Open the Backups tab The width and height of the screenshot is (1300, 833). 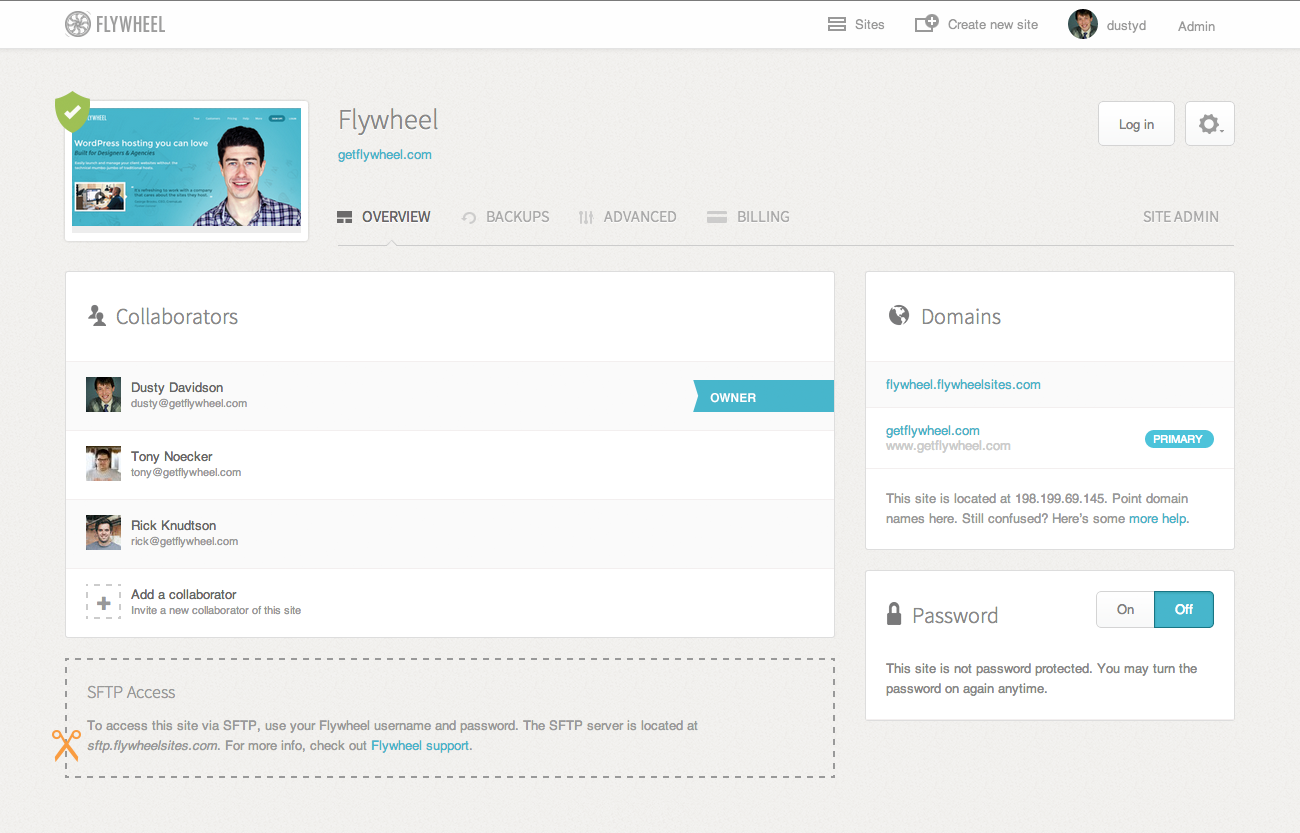506,217
